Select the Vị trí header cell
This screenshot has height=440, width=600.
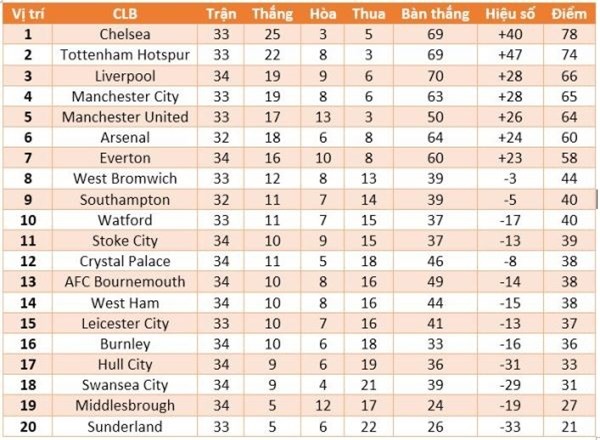[30, 14]
